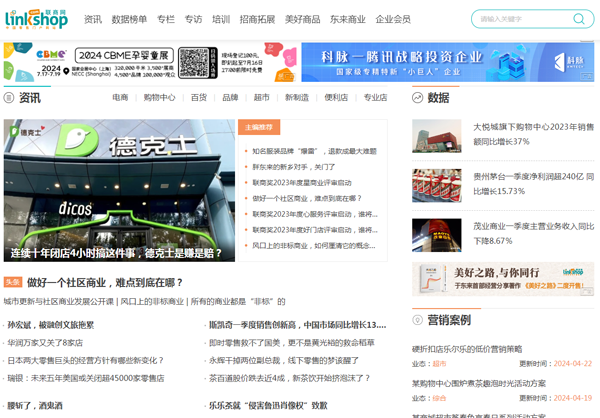The height and width of the screenshot is (418, 600).
Task: Click the search magnifier icon
Action: click(579, 19)
